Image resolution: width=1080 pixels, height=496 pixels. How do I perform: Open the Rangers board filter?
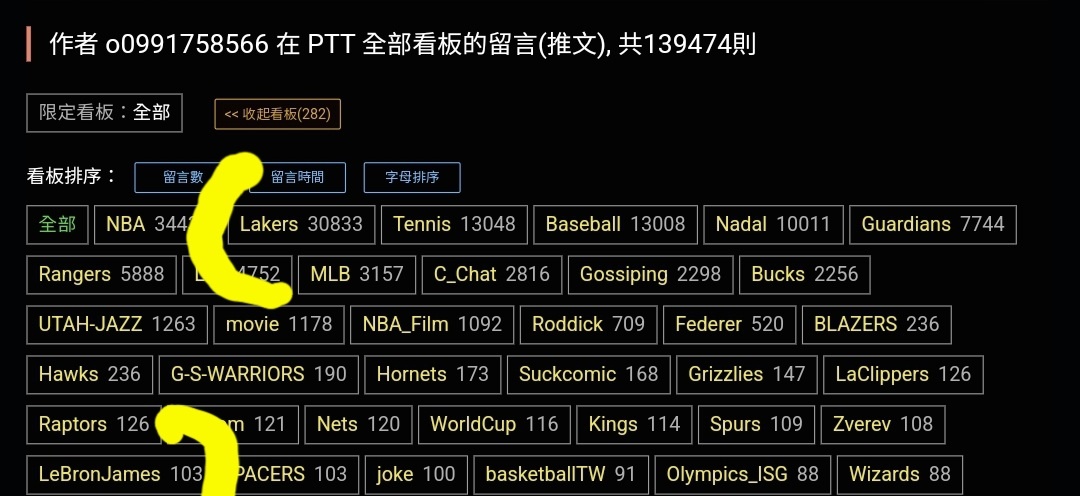coord(101,275)
